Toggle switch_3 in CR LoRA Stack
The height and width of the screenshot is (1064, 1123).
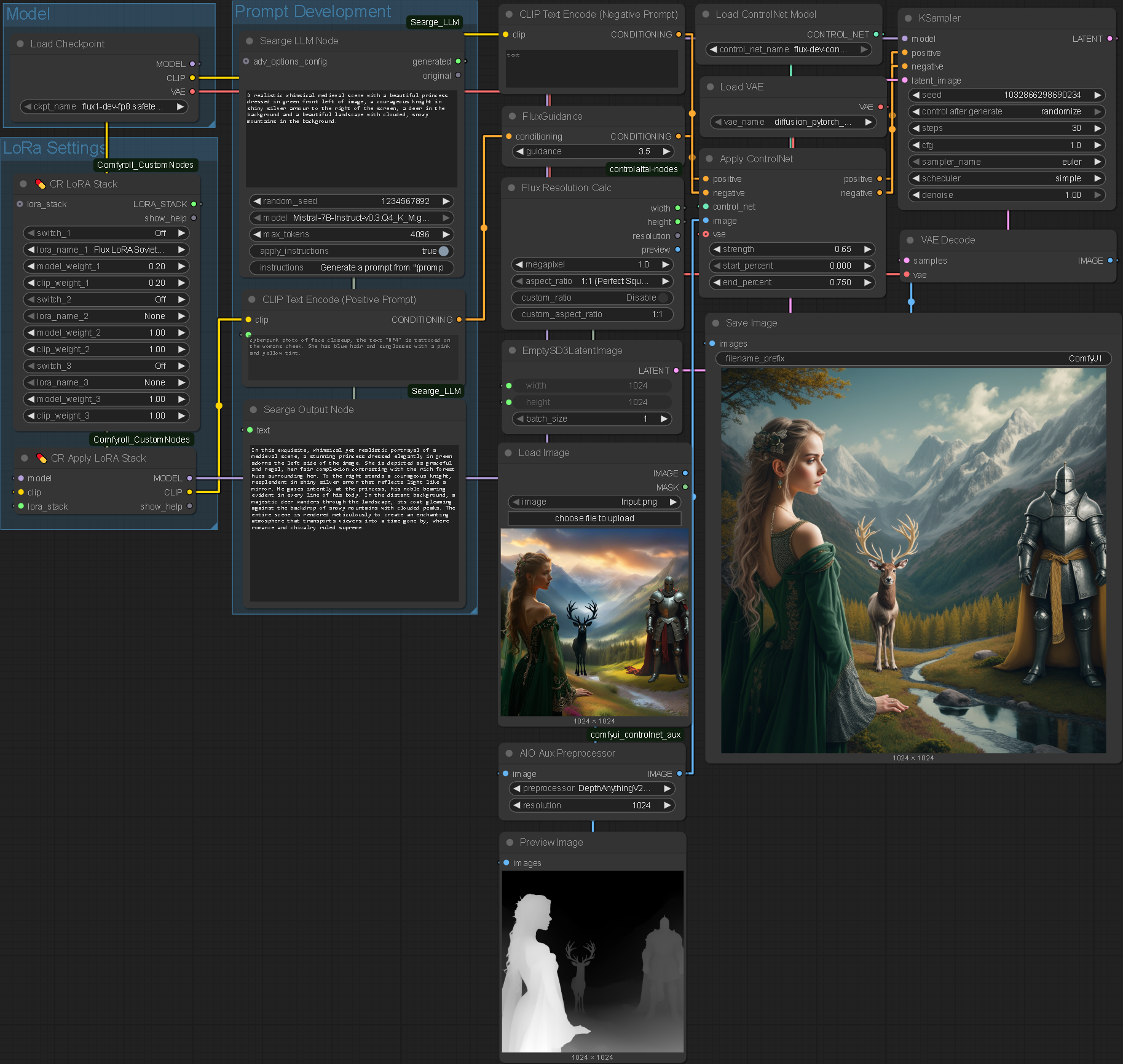106,366
